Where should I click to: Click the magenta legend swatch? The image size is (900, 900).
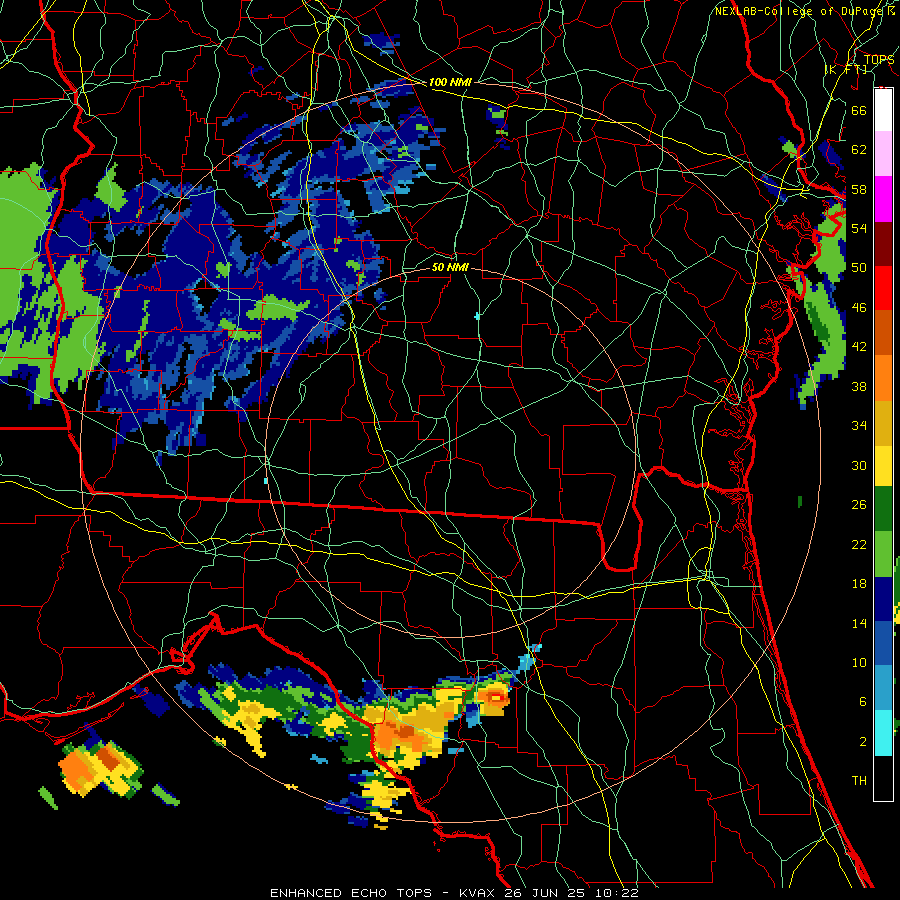[x=883, y=199]
